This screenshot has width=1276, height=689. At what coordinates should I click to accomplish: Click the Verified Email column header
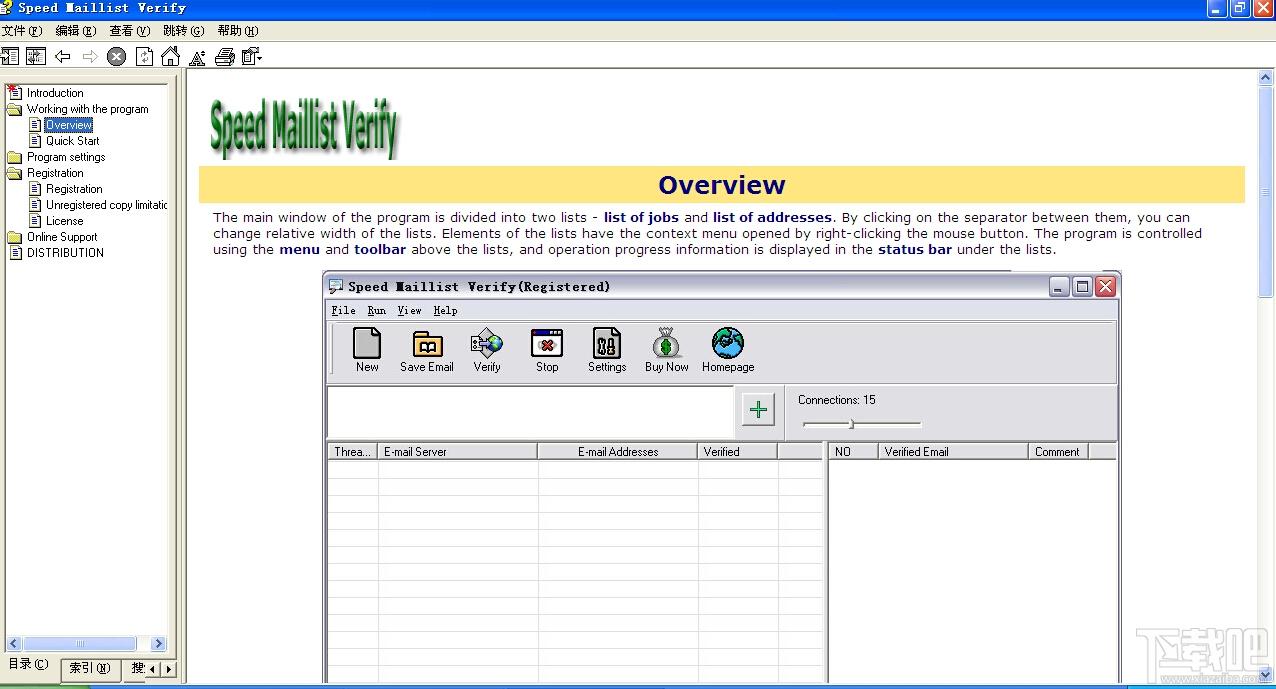953,452
